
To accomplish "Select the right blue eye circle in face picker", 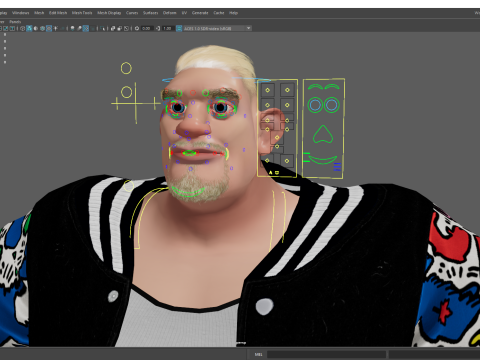I will [331, 105].
